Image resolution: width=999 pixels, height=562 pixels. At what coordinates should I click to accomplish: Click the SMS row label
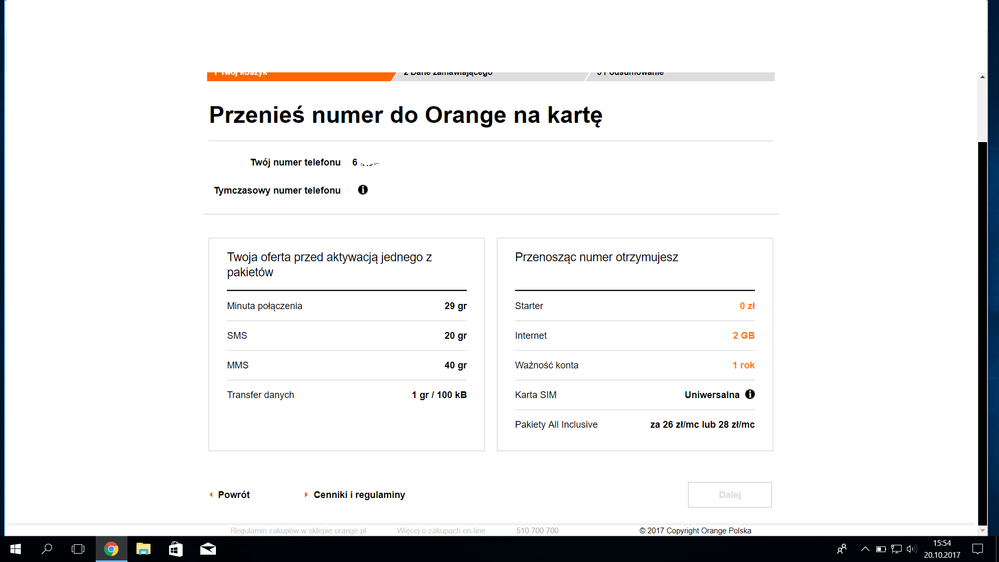point(237,336)
